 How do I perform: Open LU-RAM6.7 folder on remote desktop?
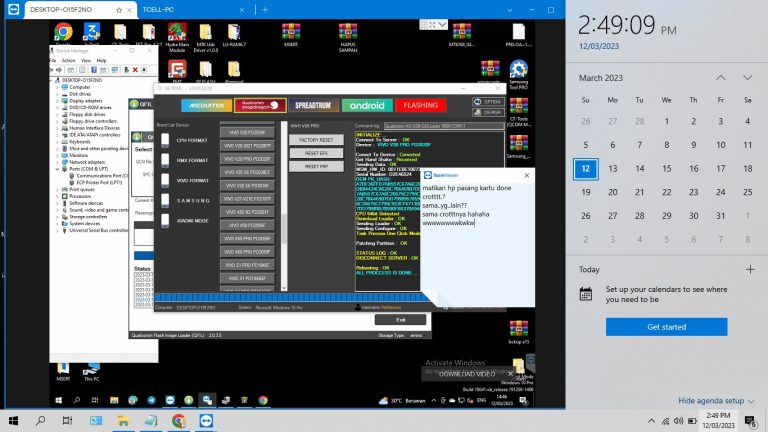click(234, 34)
